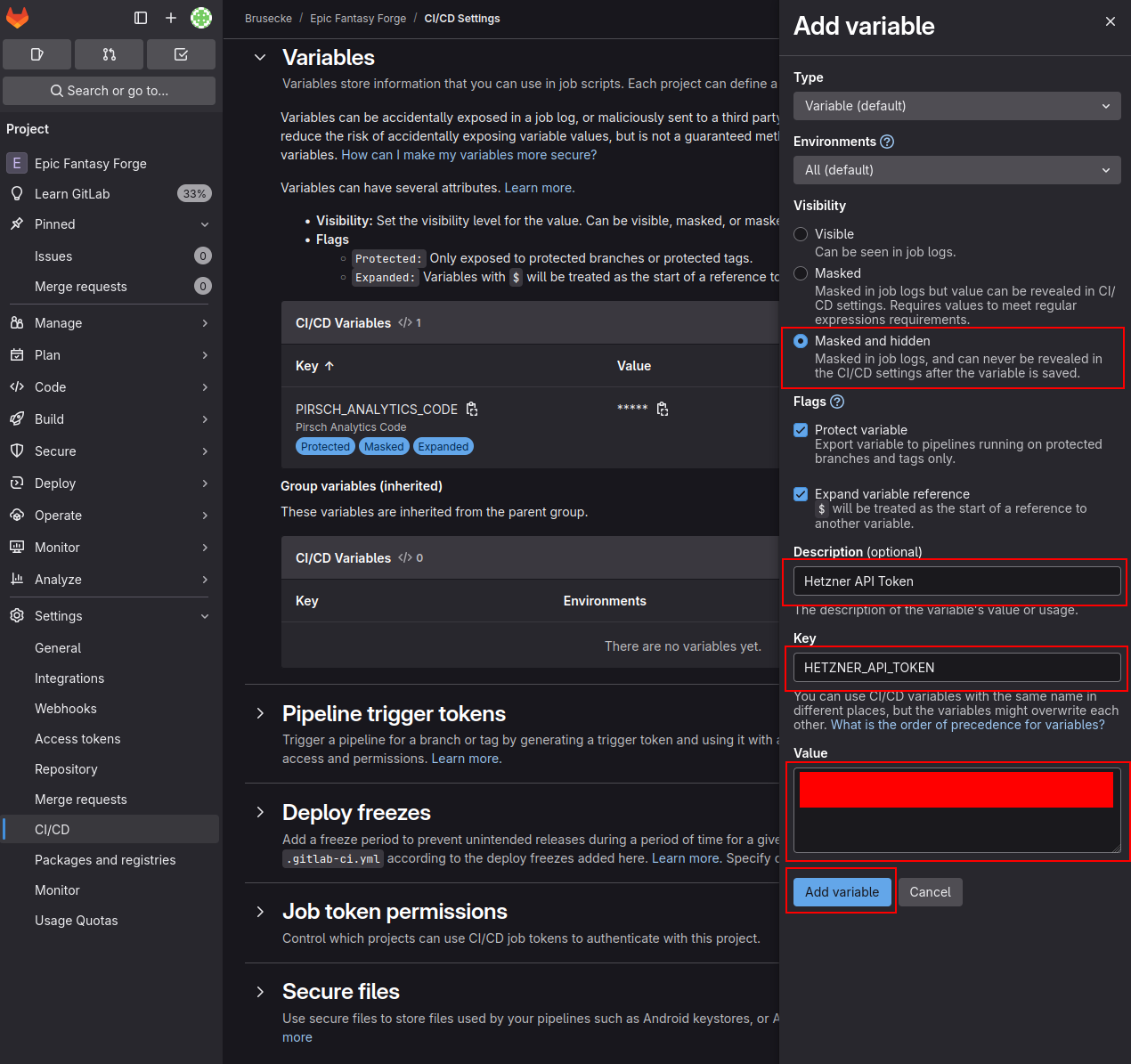Viewport: 1131px width, 1064px height.
Task: Expand the Analyze sidebar section
Action: (109, 580)
